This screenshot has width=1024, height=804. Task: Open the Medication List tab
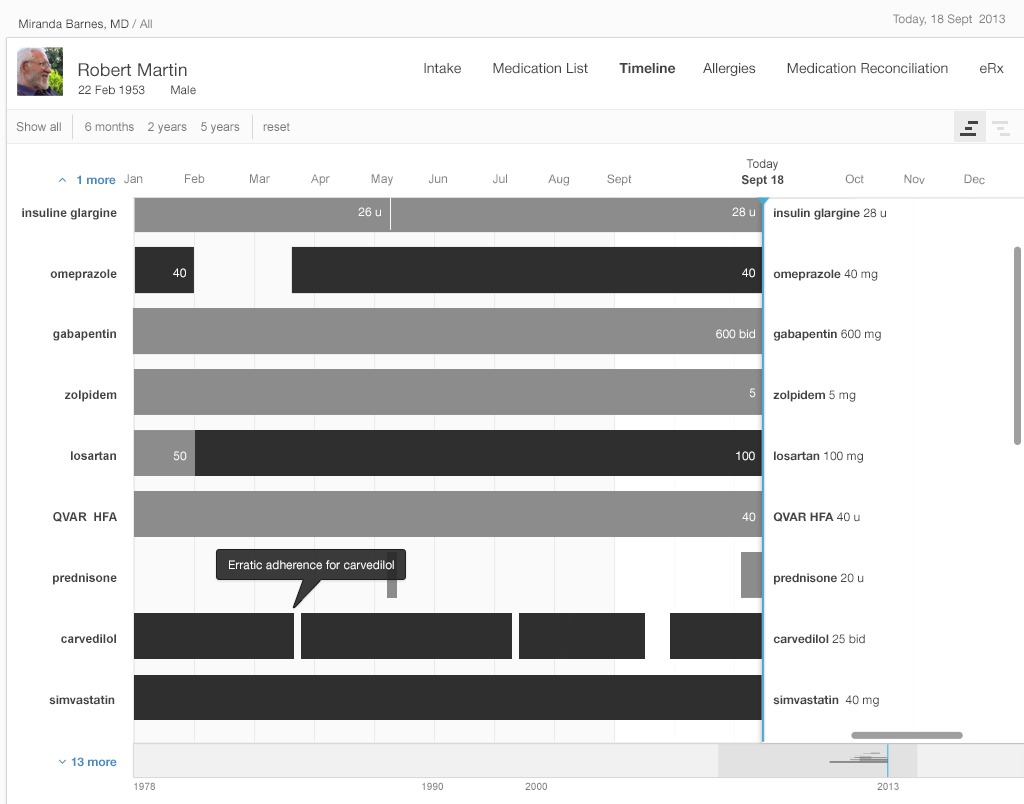click(x=540, y=69)
